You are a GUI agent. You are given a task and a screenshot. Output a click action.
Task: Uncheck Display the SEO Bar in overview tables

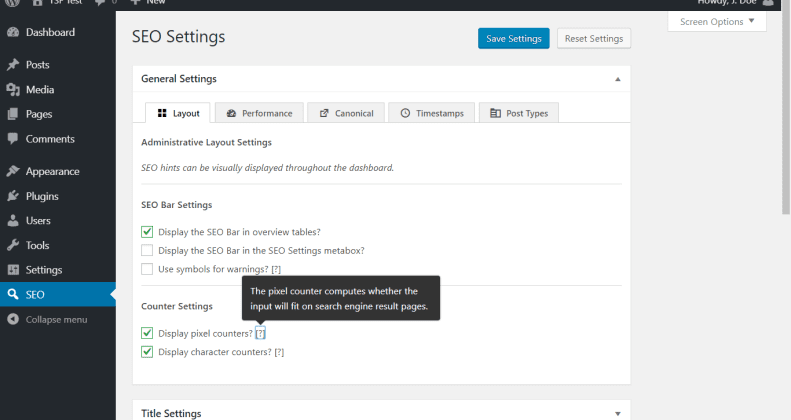point(147,232)
